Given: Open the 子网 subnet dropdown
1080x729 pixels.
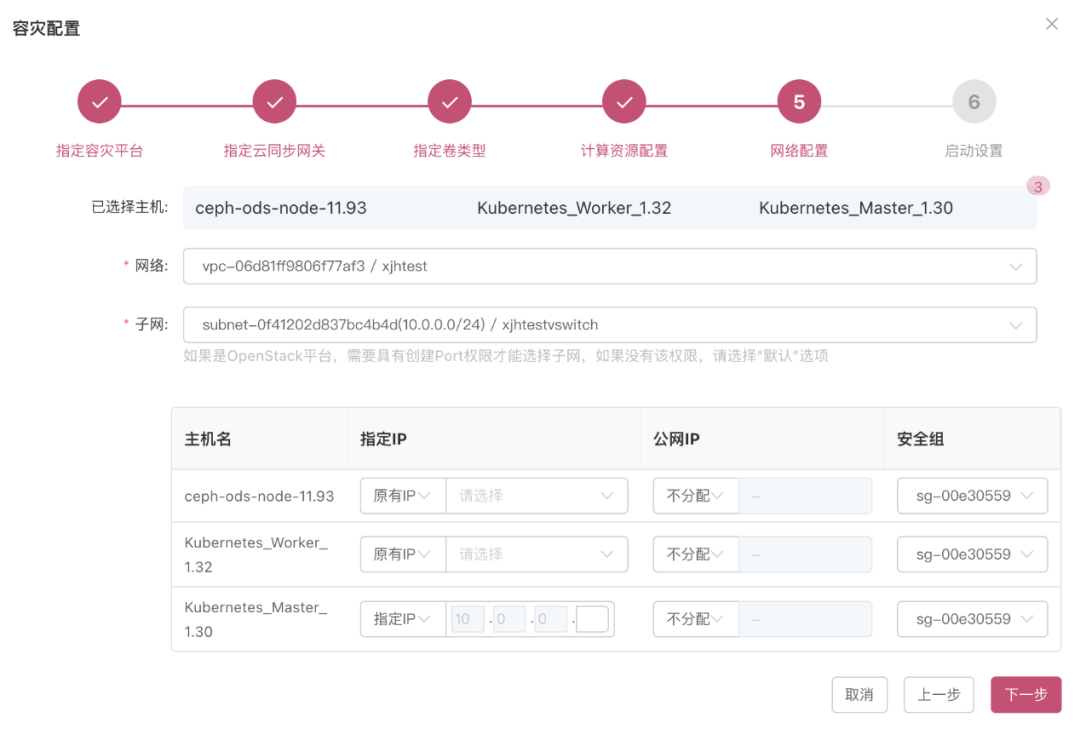Looking at the screenshot, I should pyautogui.click(x=610, y=325).
